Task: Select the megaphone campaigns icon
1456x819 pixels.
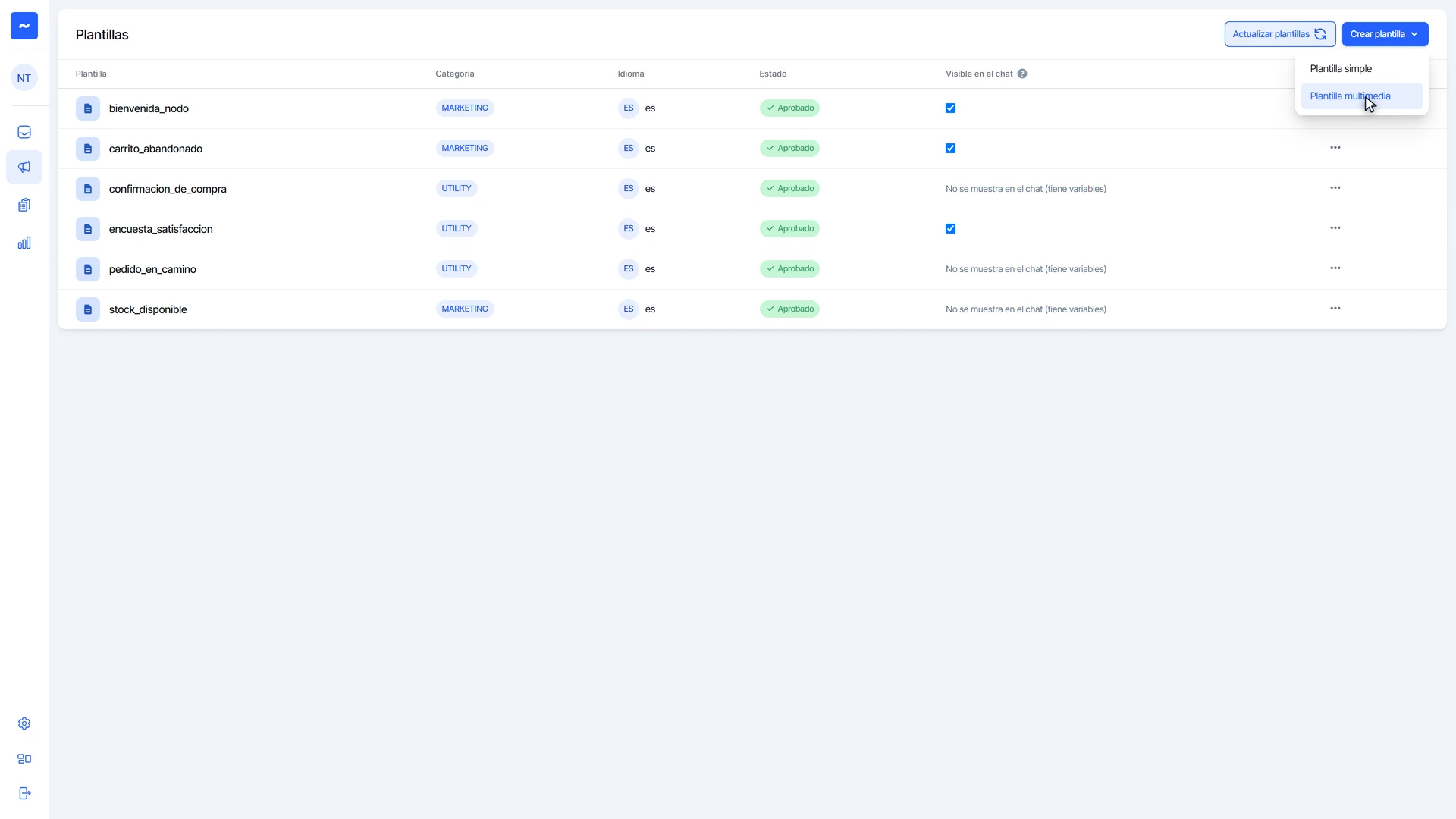Action: point(24,167)
